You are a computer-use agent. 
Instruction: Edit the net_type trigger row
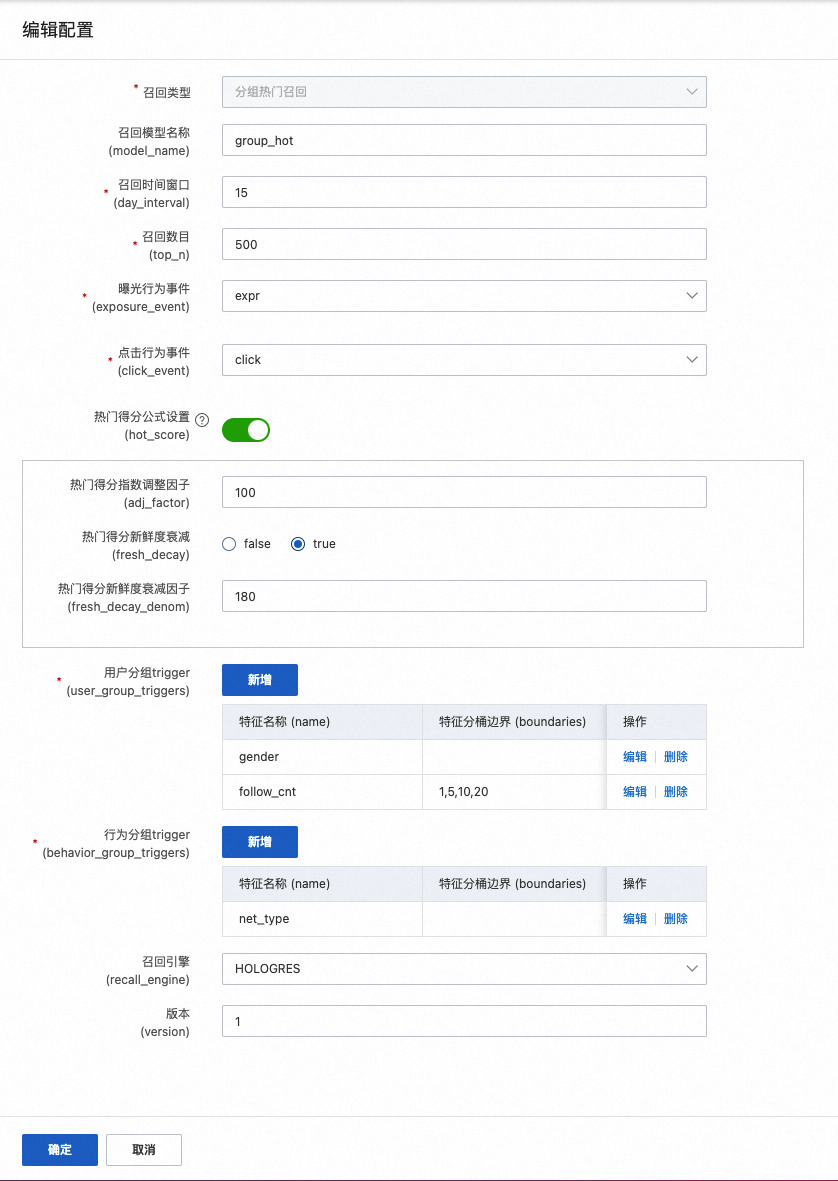(635, 919)
